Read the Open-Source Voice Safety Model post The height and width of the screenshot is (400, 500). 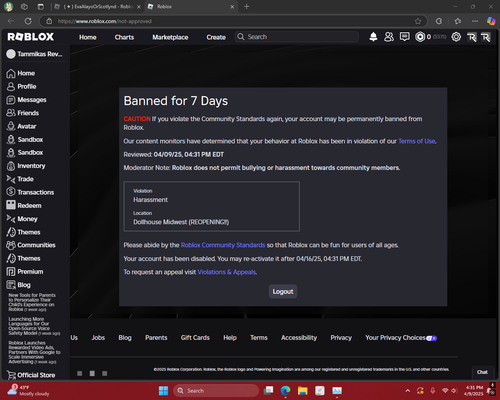point(34,326)
